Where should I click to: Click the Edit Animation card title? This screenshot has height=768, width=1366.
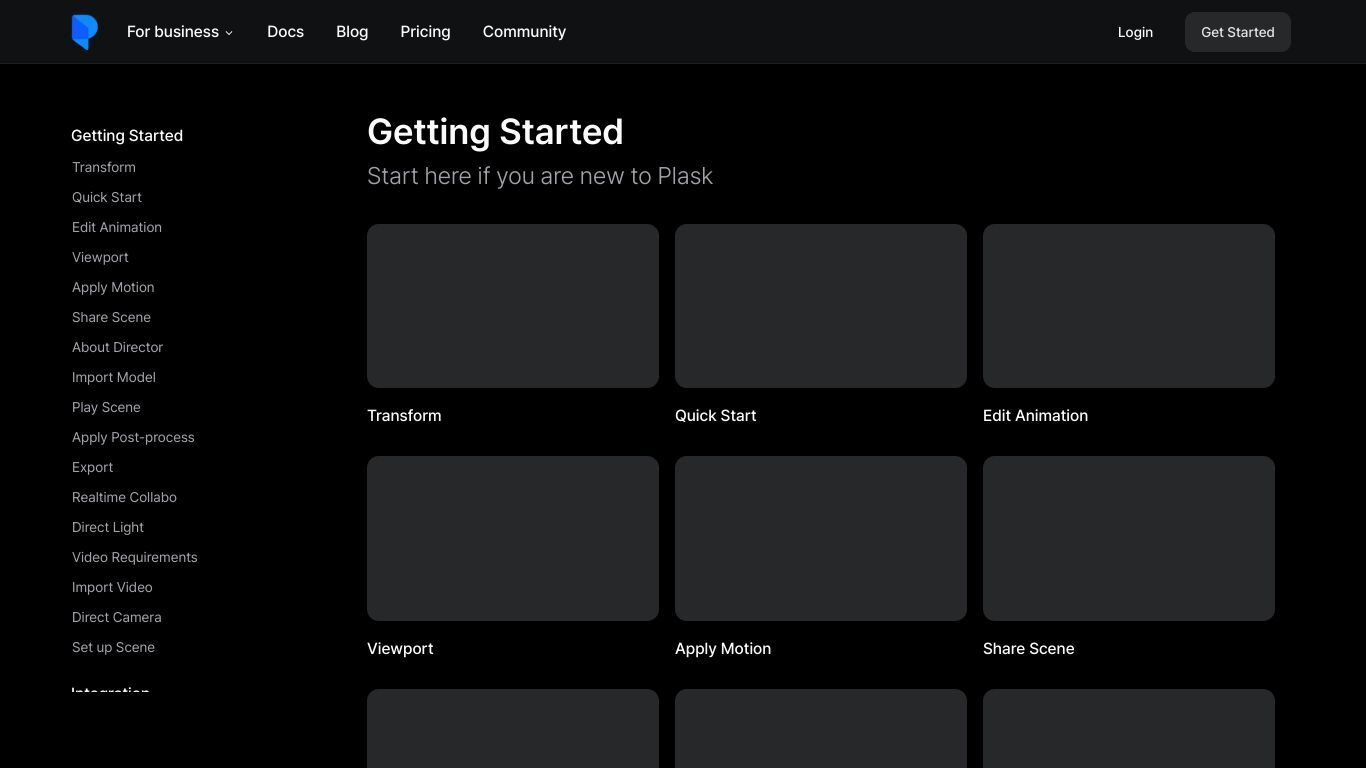point(1035,415)
